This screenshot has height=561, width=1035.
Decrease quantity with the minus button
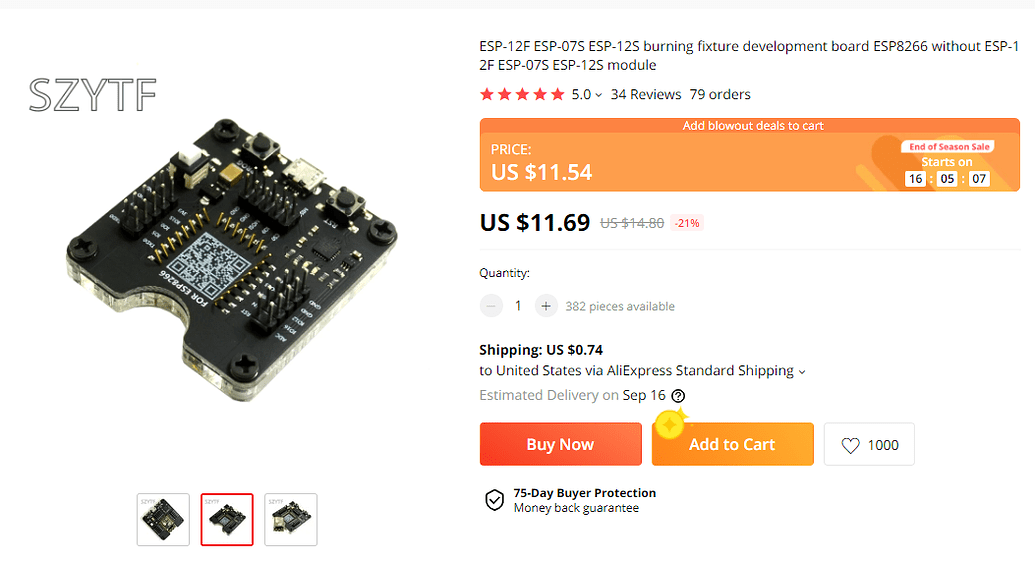coord(491,306)
